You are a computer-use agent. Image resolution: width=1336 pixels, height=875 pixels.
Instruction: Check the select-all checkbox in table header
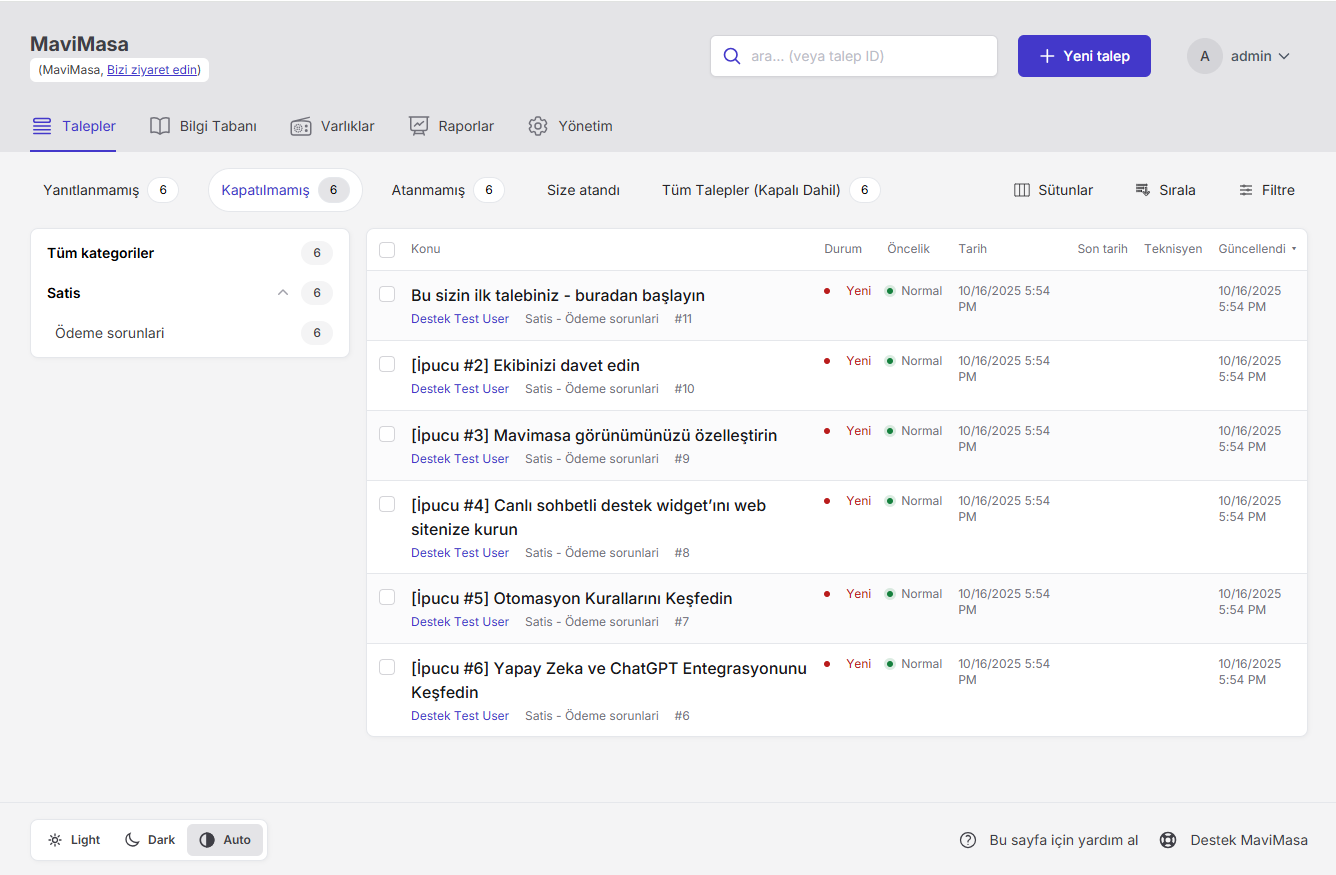click(x=387, y=250)
